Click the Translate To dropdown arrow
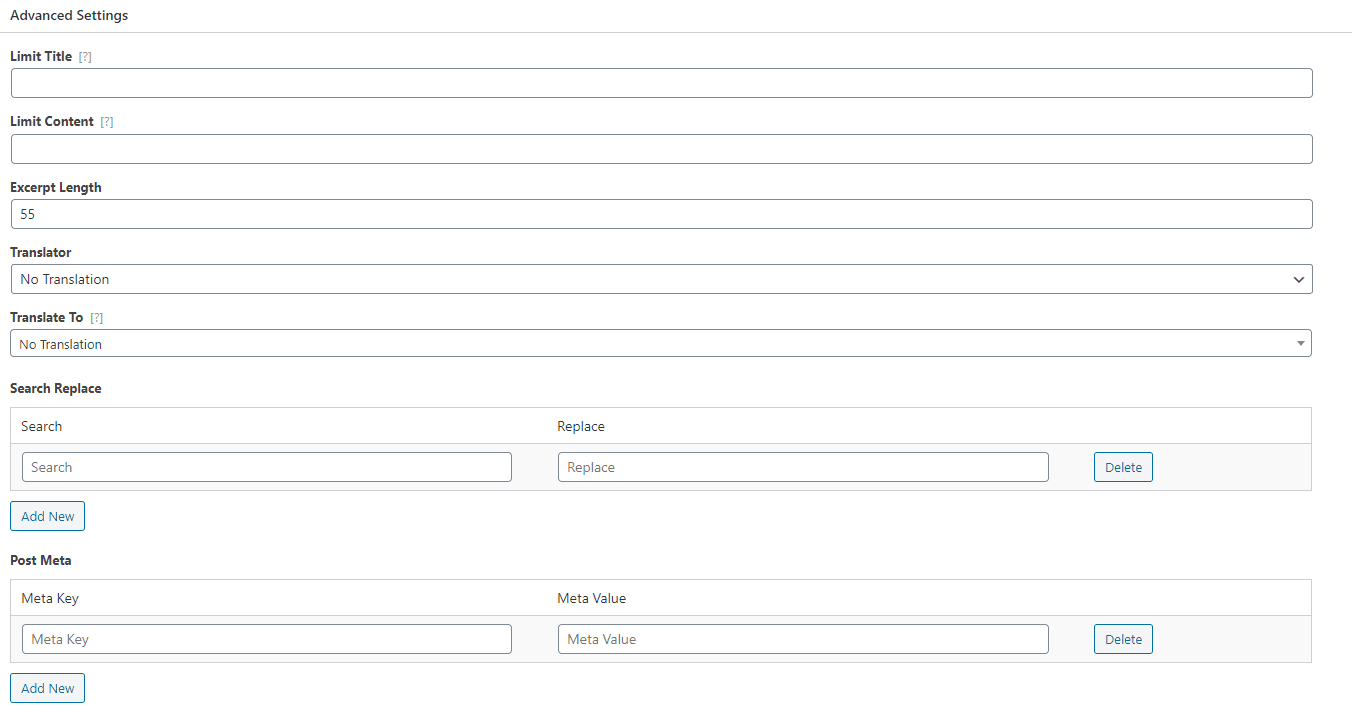 (x=1300, y=344)
